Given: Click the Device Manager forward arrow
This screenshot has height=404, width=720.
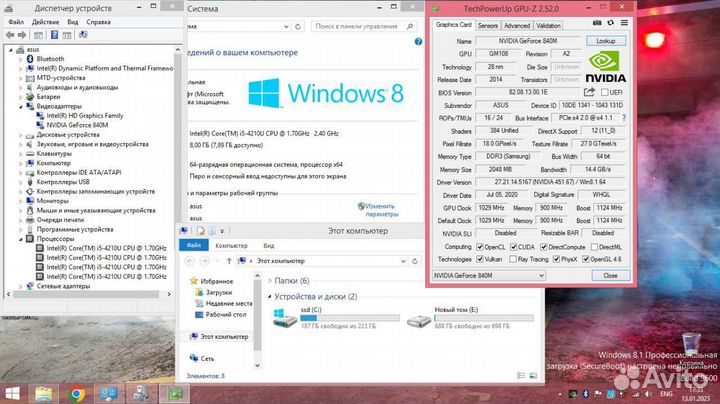Looking at the screenshot, I should click(x=22, y=35).
